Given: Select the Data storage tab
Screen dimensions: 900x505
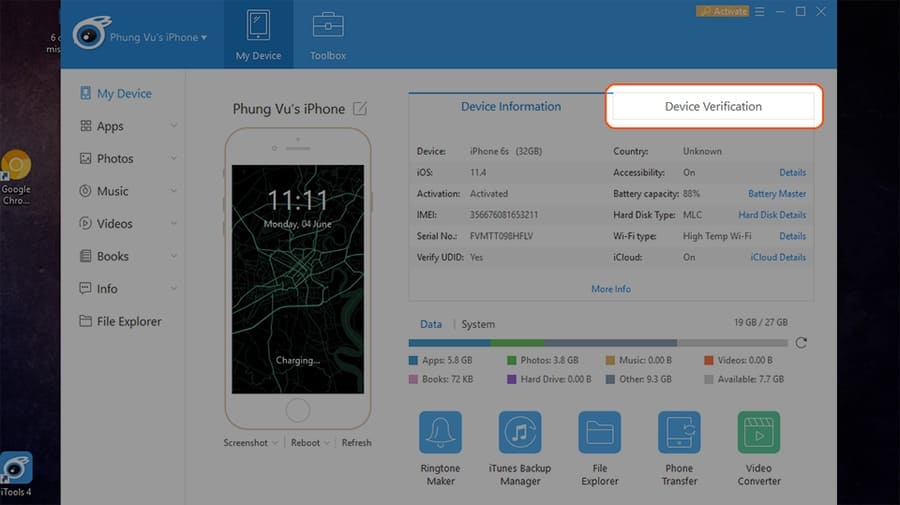Looking at the screenshot, I should coord(431,324).
